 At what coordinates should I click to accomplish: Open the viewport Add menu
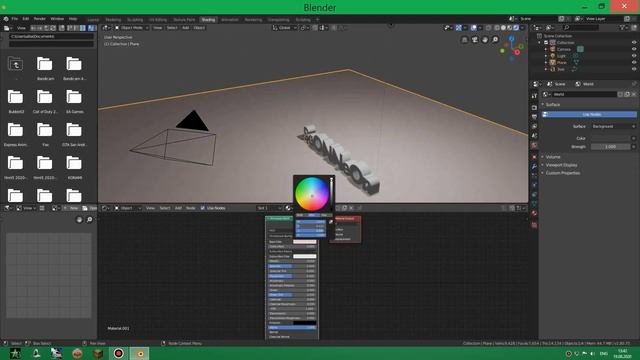(186, 28)
